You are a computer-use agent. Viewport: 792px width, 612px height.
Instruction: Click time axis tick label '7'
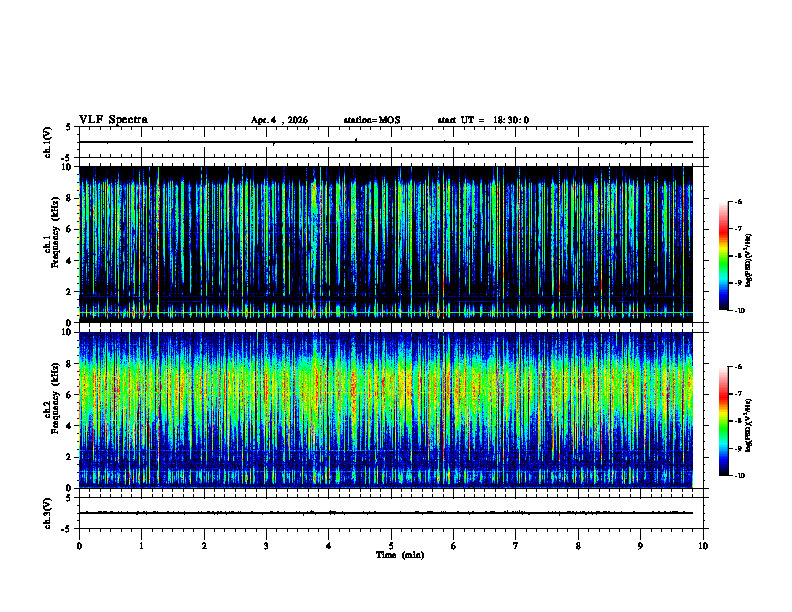[x=516, y=546]
